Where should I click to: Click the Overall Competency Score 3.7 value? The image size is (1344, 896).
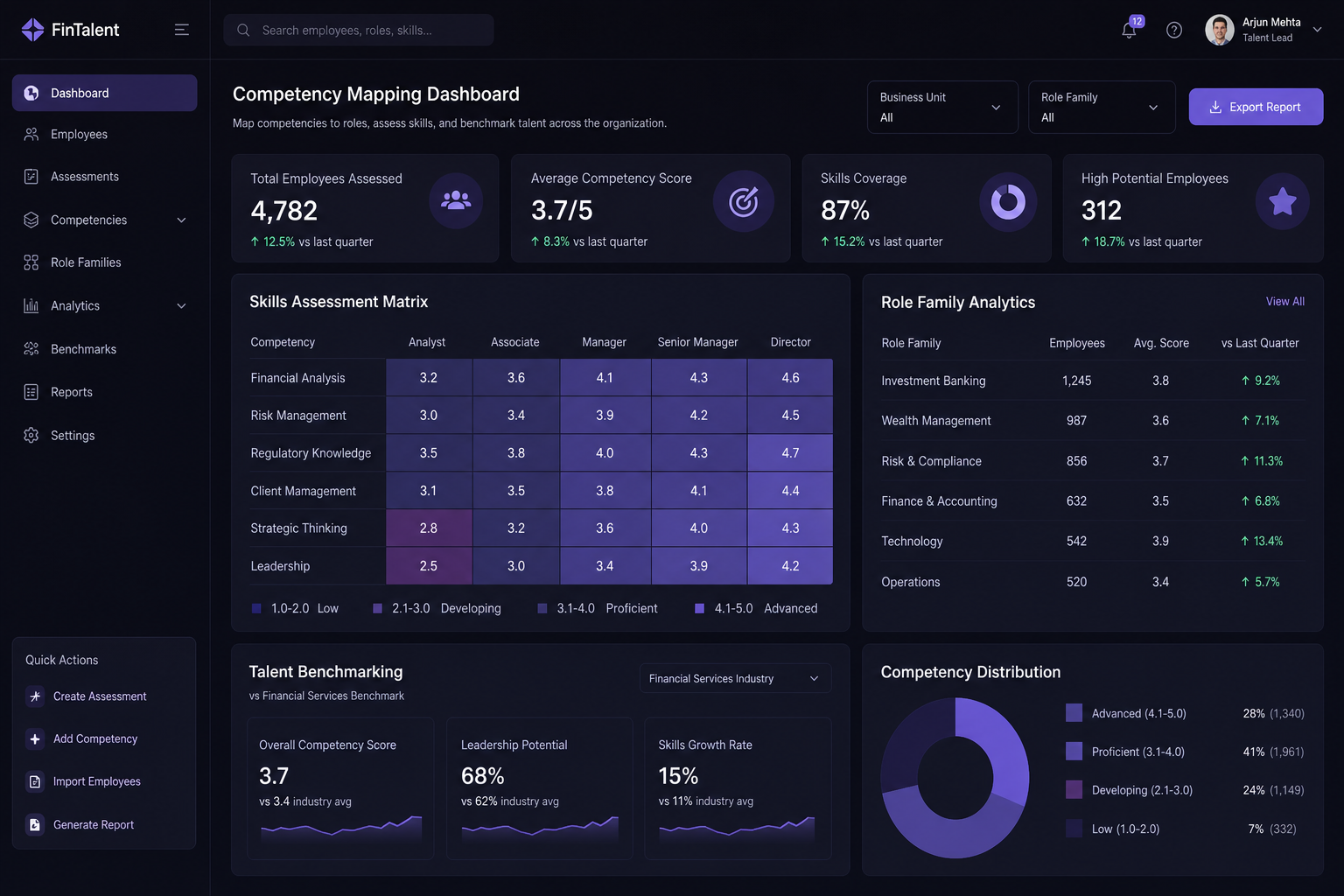pyautogui.click(x=274, y=776)
